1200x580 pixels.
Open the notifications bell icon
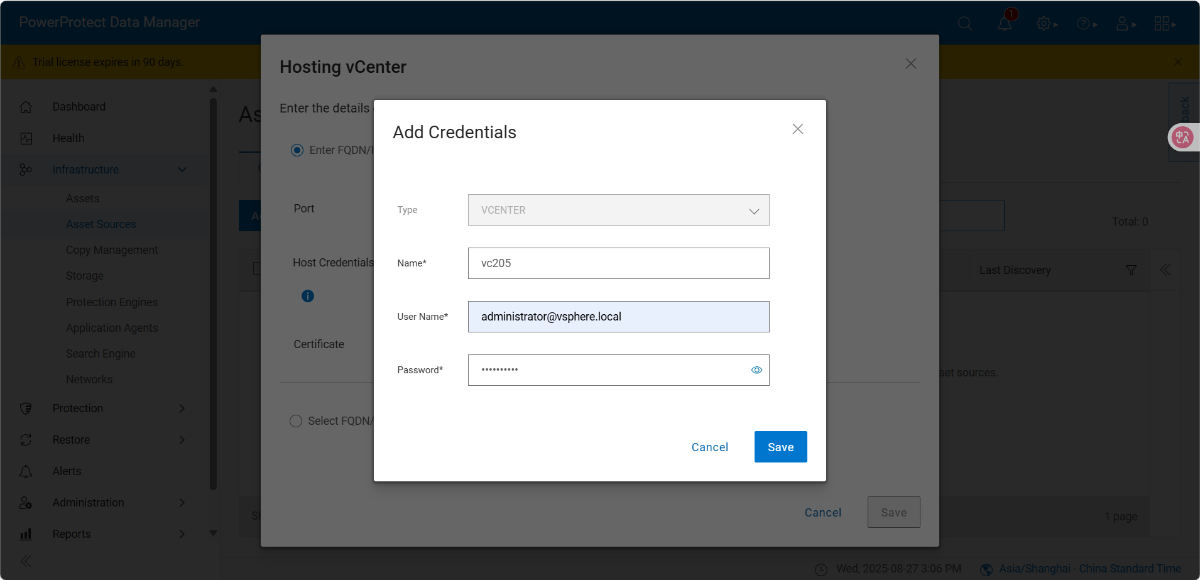click(1005, 23)
